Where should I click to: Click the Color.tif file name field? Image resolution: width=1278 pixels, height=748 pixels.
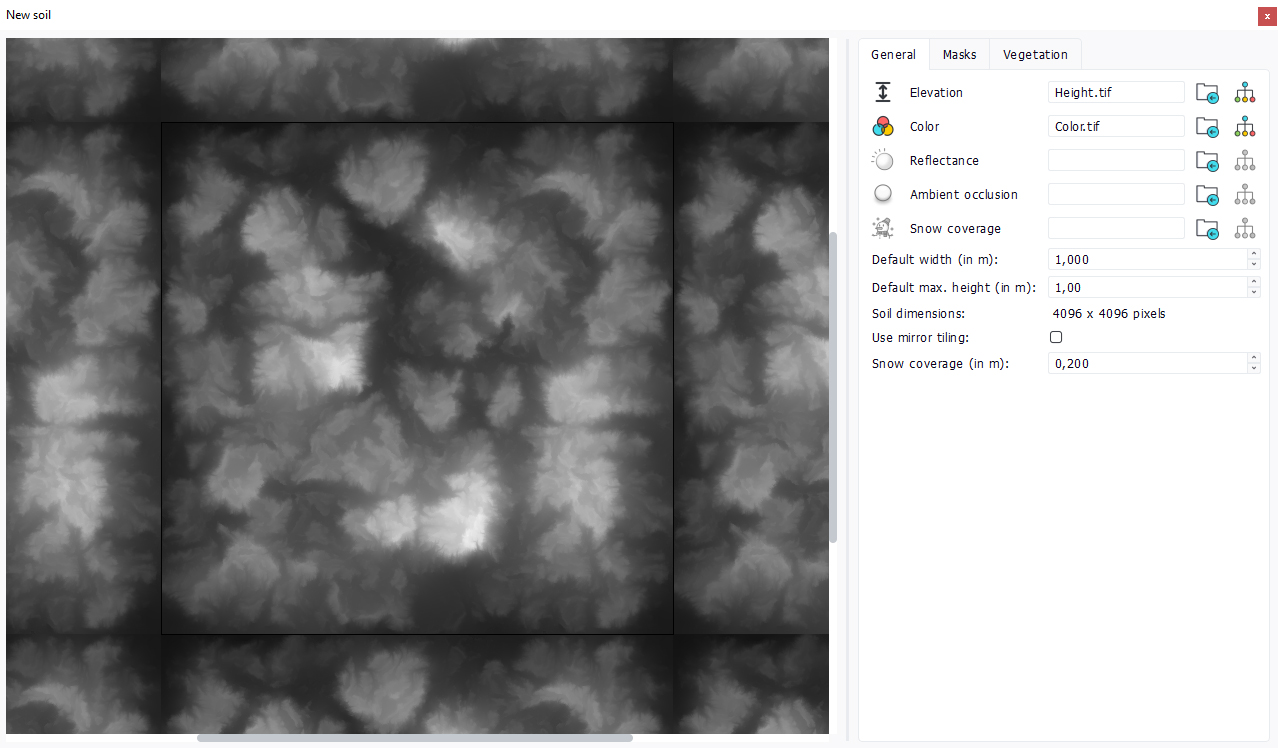coord(1115,127)
